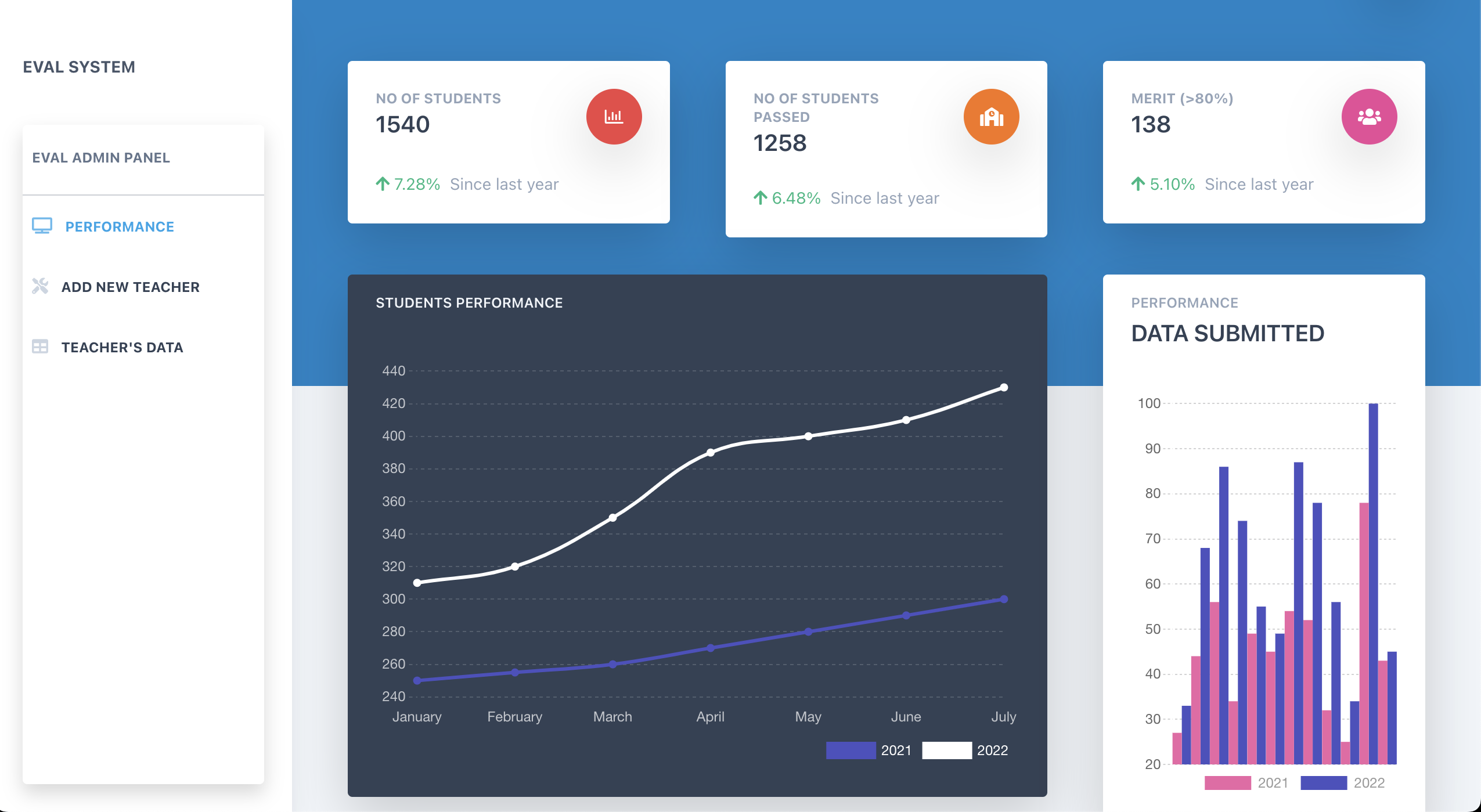Open the Add New Teacher menu item
This screenshot has height=812, width=1481.
click(131, 287)
